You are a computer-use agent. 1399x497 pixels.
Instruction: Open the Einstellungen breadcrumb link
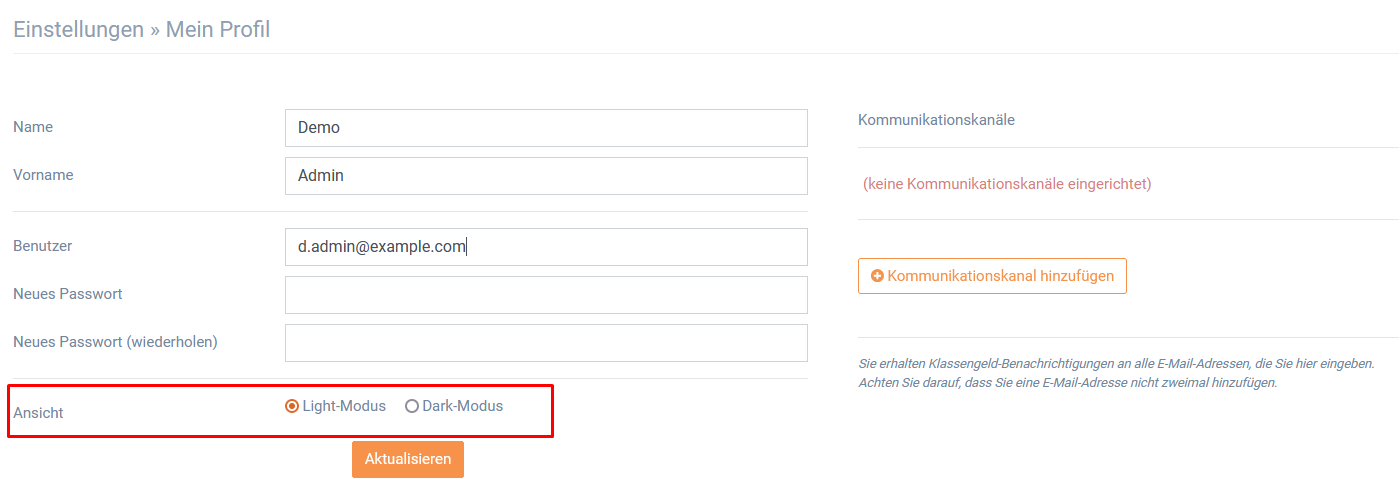[78, 29]
